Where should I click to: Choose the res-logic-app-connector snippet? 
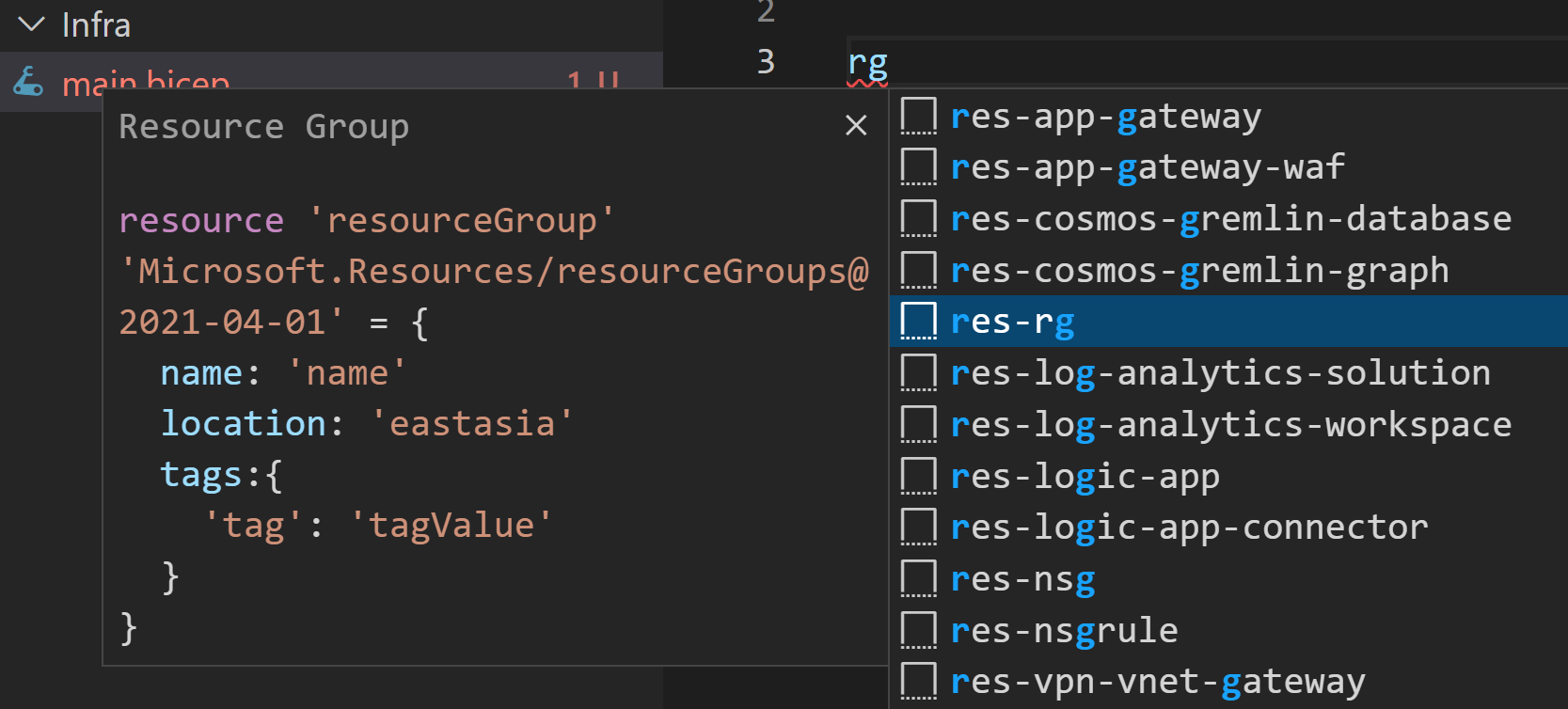pyautogui.click(x=1189, y=528)
